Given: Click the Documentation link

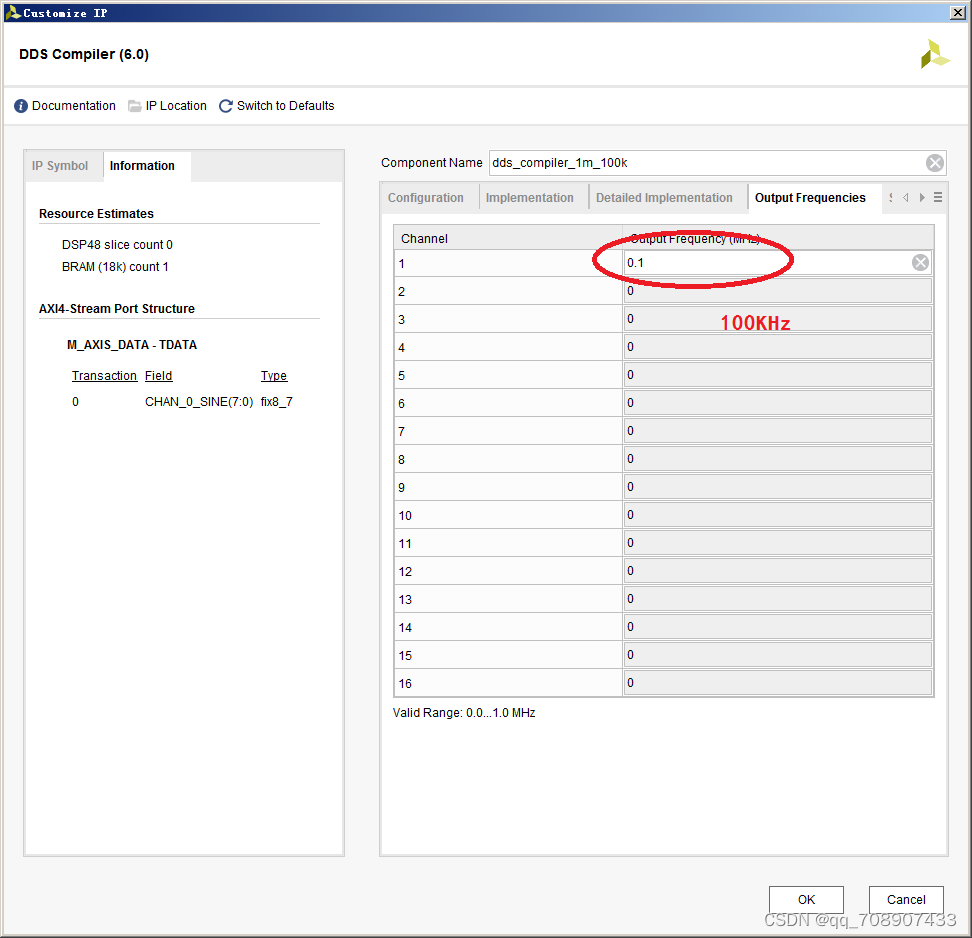Looking at the screenshot, I should (74, 106).
